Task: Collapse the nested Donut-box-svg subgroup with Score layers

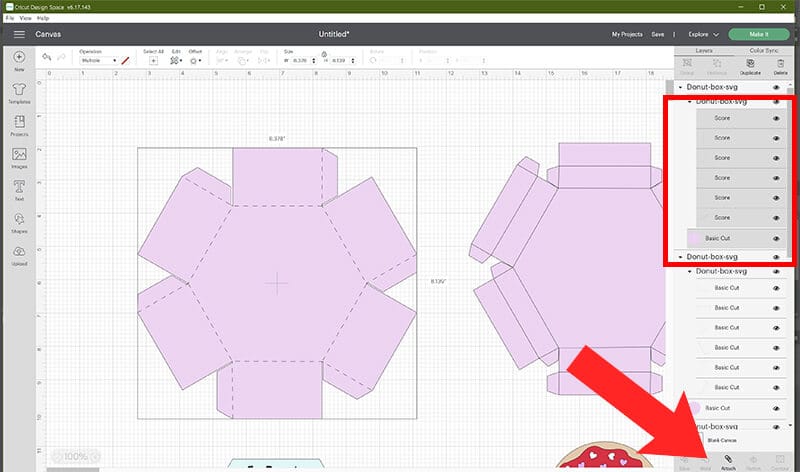Action: (x=690, y=102)
